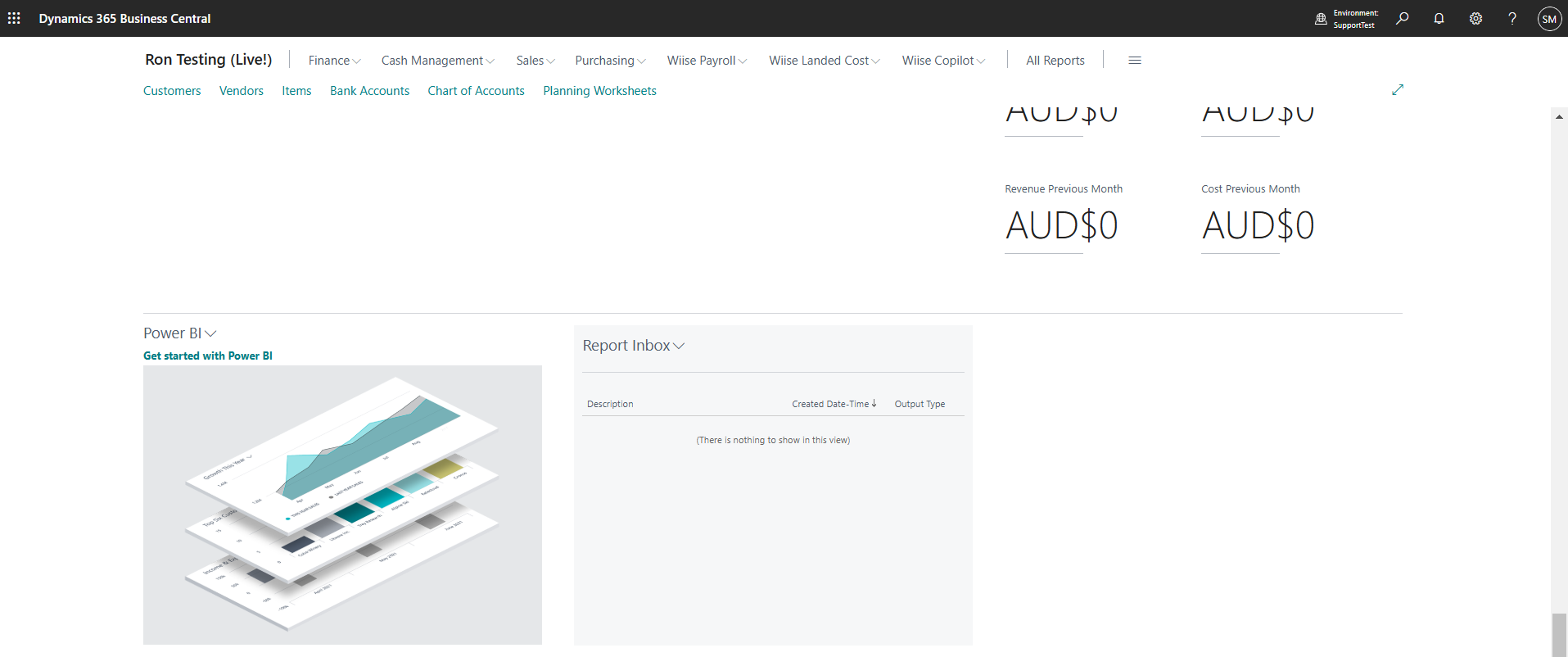Open the Customers list

coord(172,91)
